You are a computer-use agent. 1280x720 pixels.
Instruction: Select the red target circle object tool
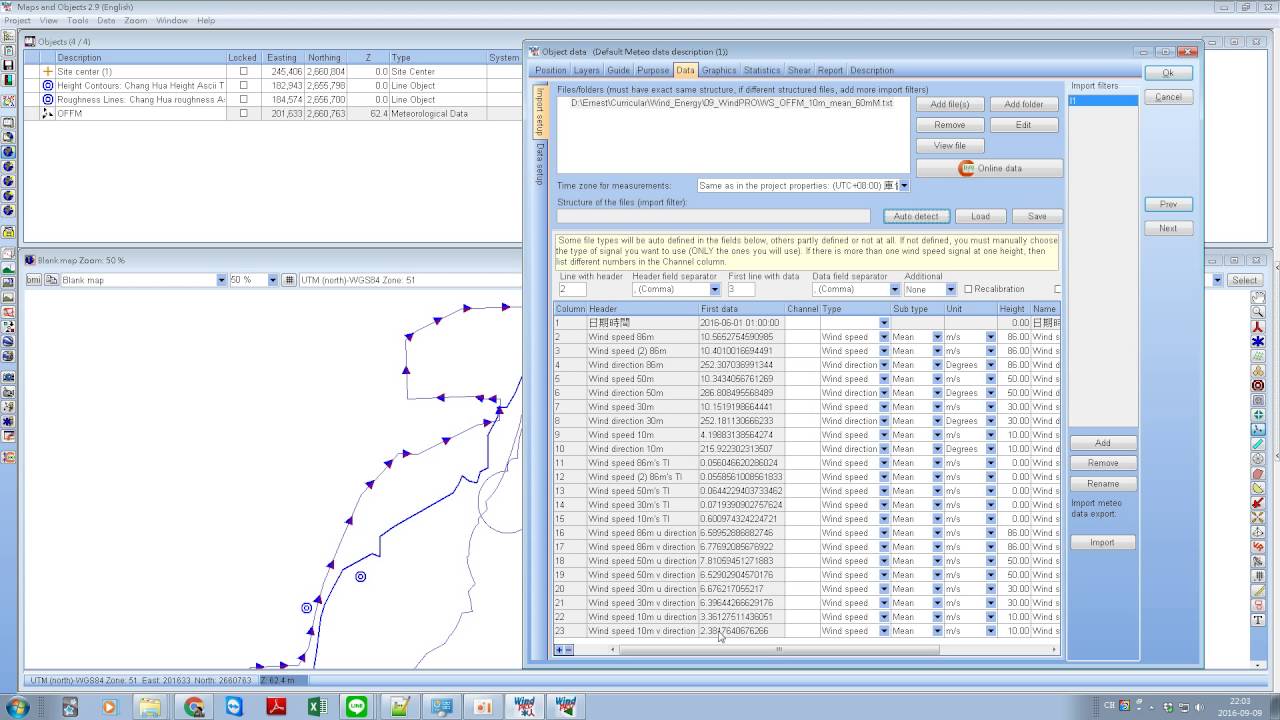click(x=1258, y=385)
